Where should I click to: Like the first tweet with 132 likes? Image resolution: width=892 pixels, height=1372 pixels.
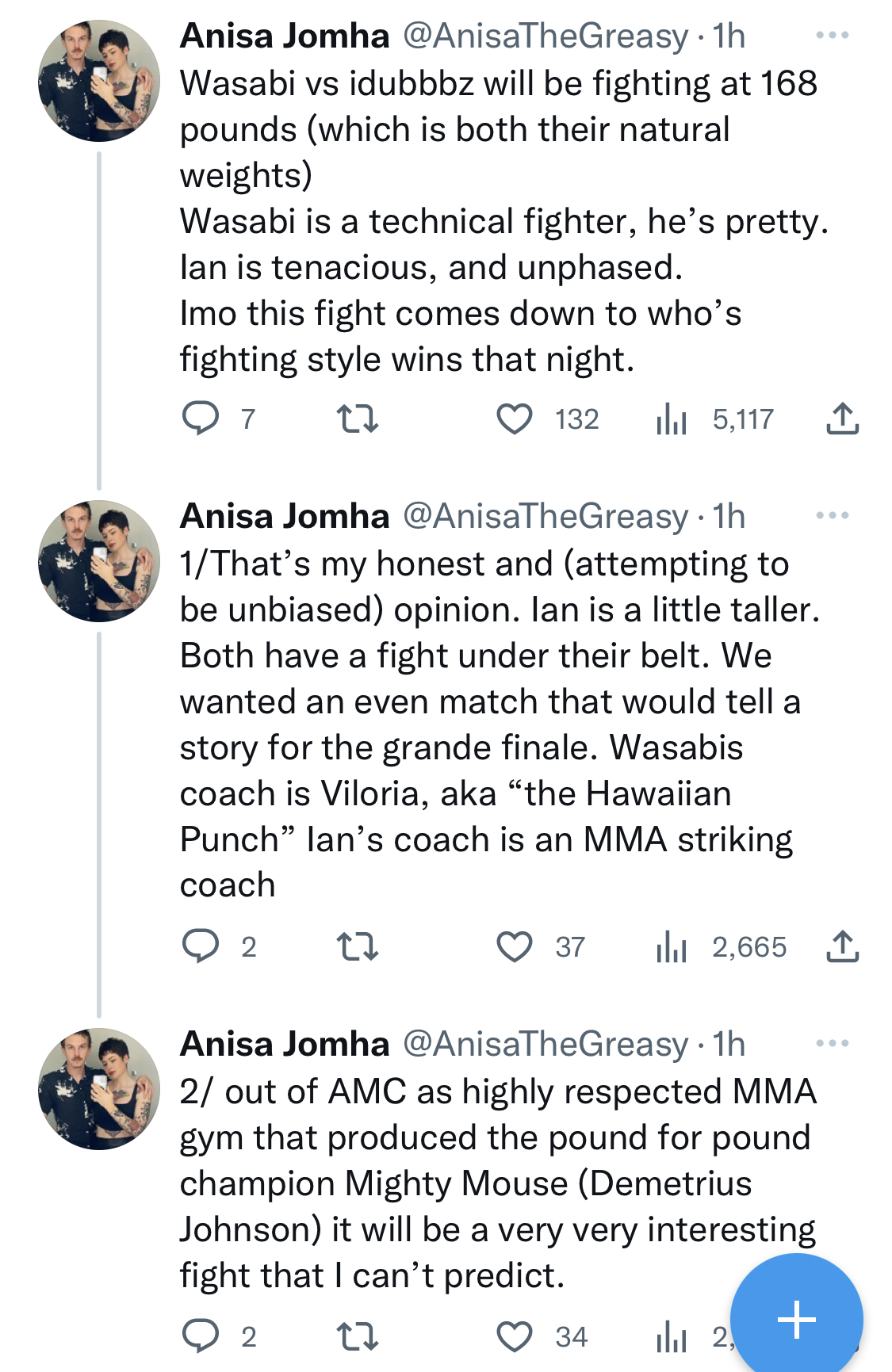coord(515,418)
